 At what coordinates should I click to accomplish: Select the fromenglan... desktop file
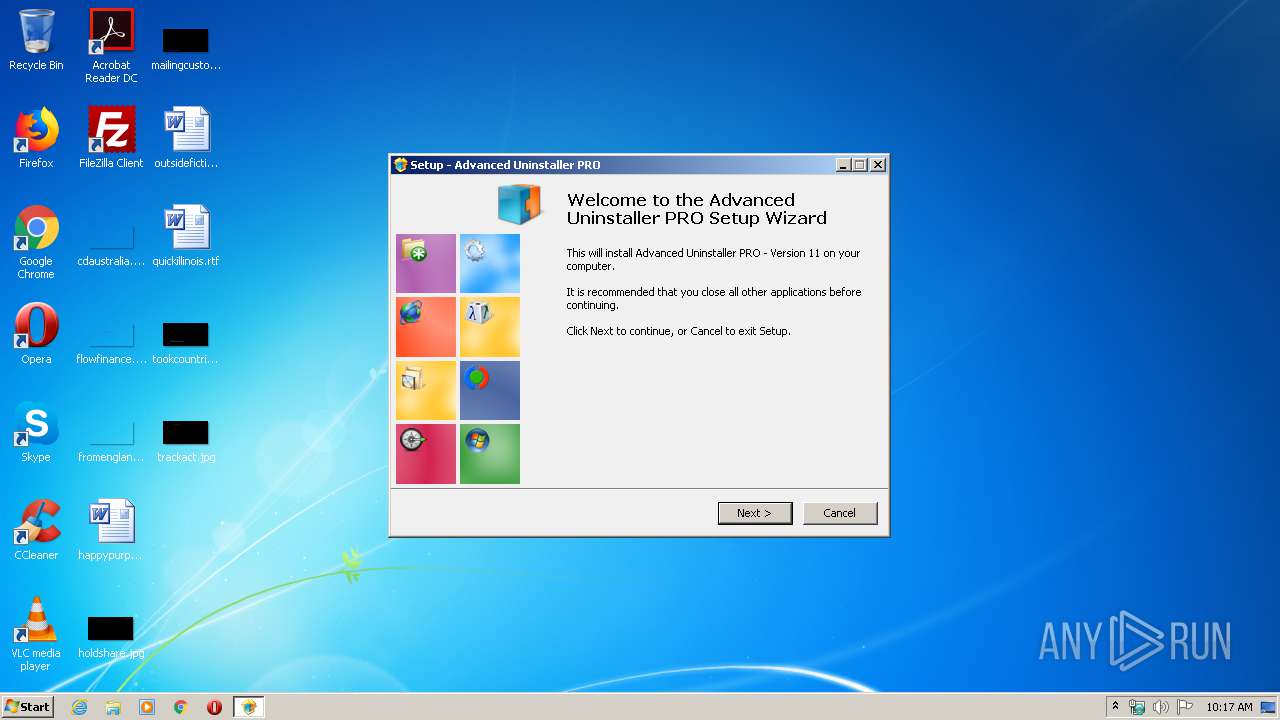point(111,440)
